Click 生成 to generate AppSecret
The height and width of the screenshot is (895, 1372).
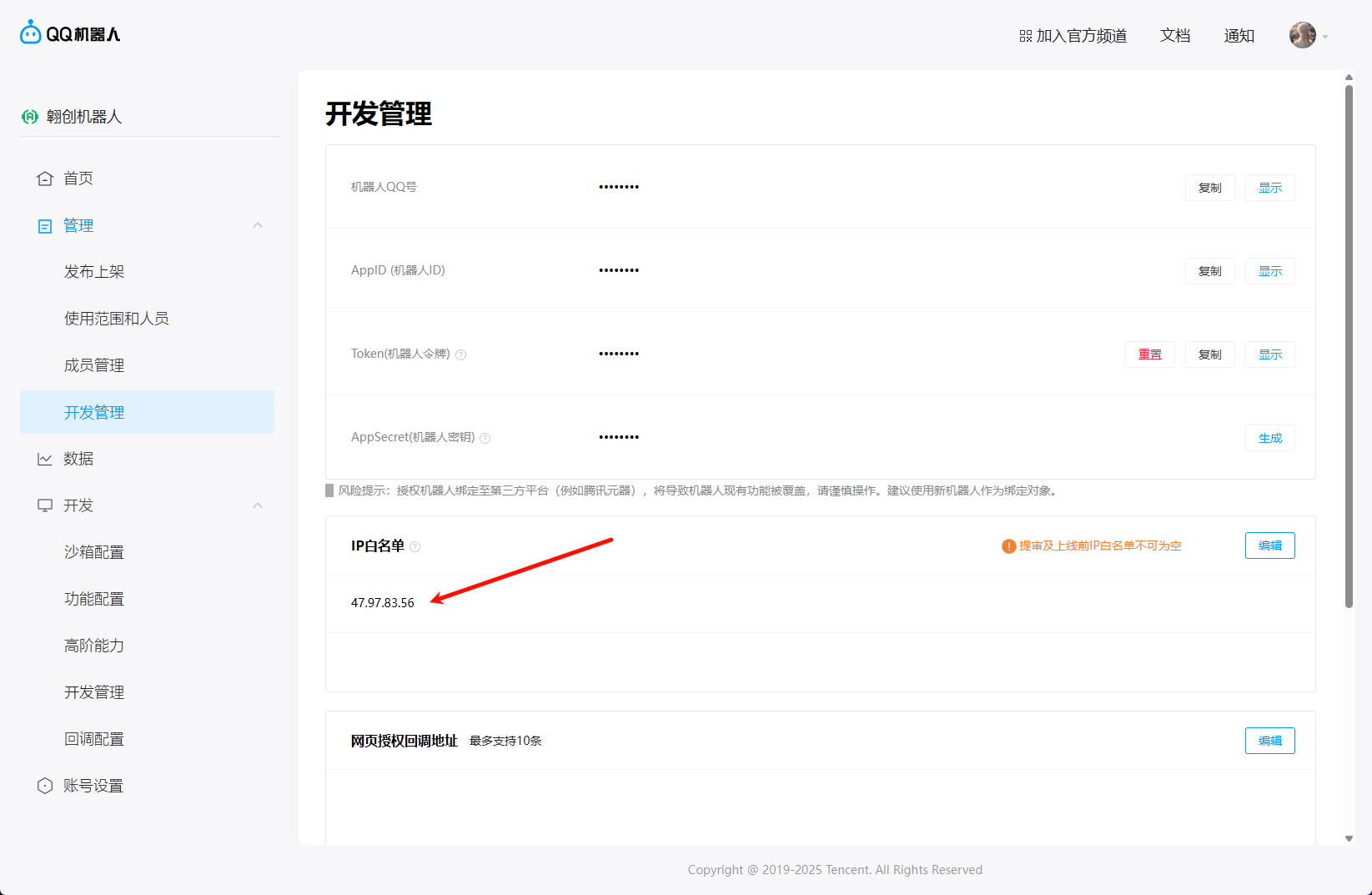click(1269, 438)
